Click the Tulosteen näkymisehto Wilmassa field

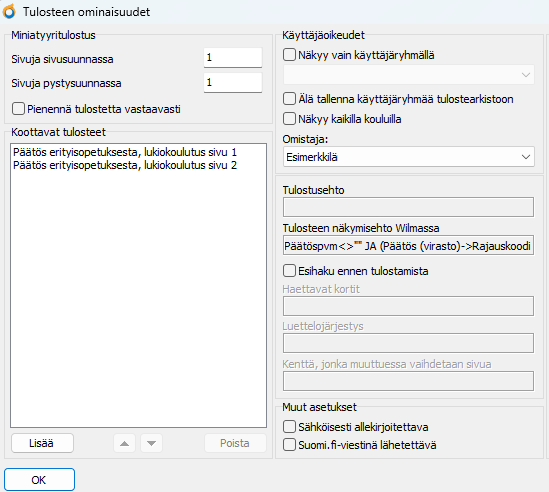(408, 245)
